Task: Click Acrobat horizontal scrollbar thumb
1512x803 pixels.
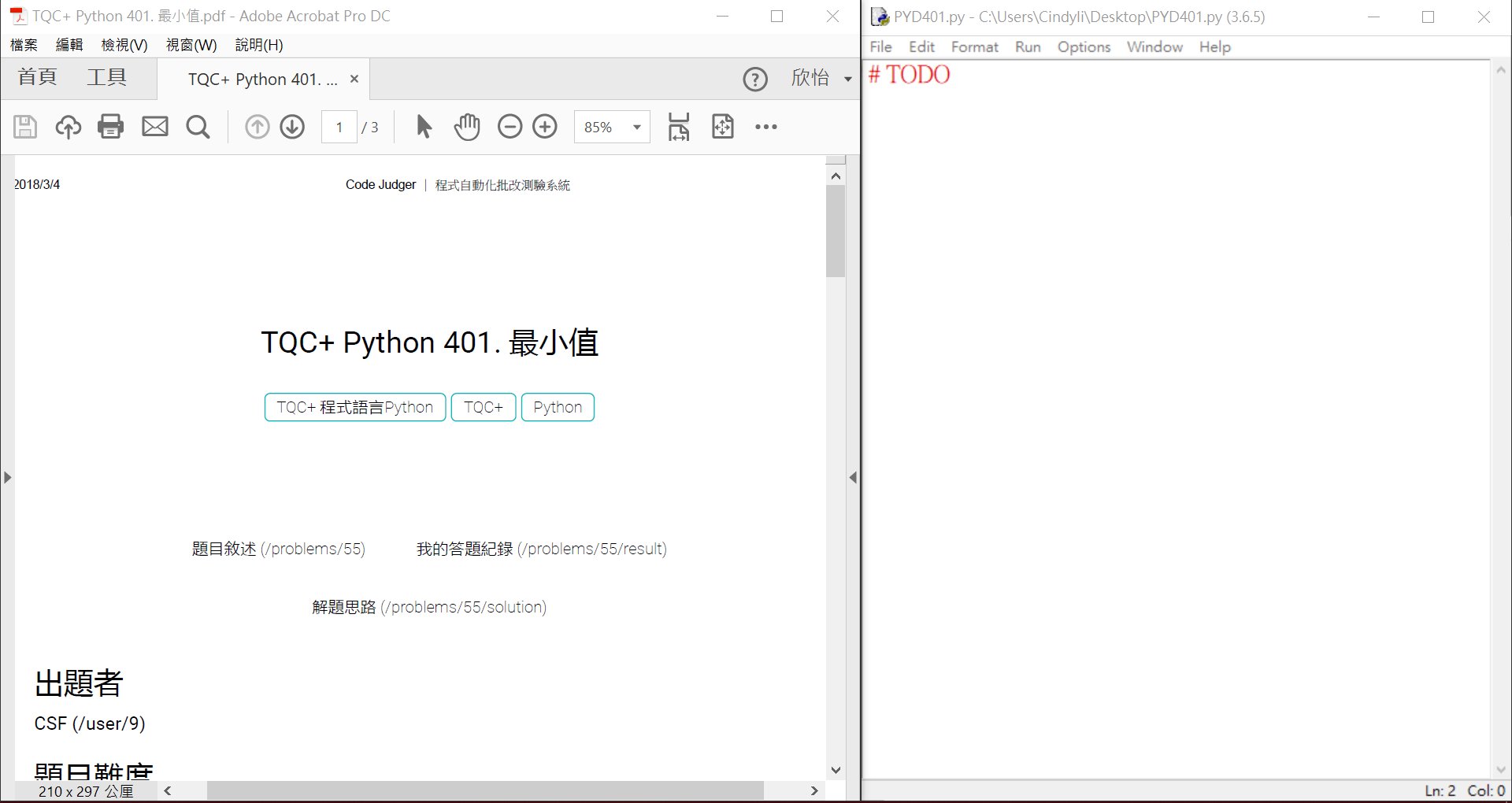Action: [485, 790]
